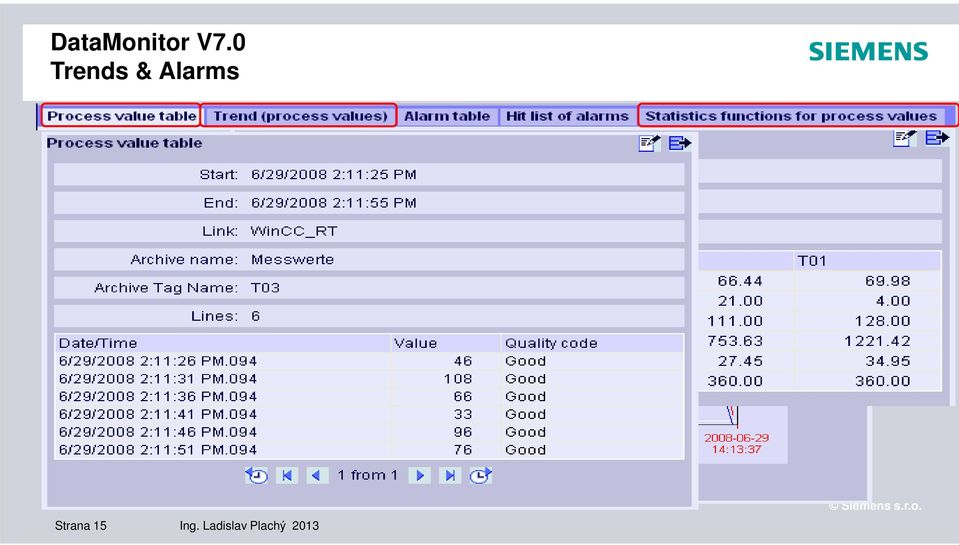Screen dimensions: 959x545
Task: Select the Archive Tag Name T03
Action: (265, 287)
